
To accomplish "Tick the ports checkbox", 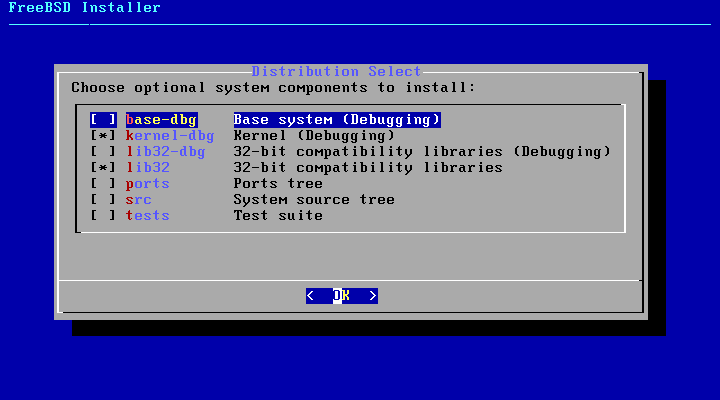I will tap(103, 184).
